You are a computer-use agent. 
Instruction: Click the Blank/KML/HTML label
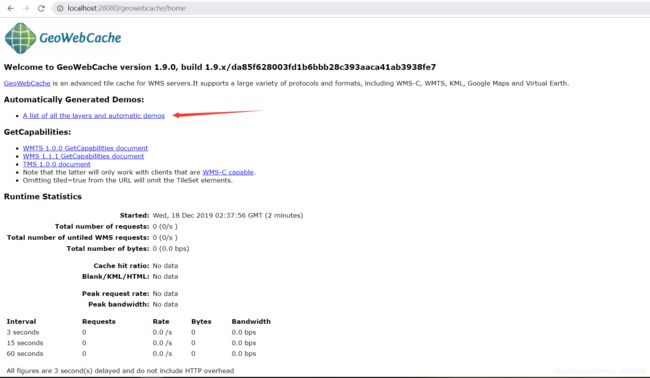(x=116, y=276)
